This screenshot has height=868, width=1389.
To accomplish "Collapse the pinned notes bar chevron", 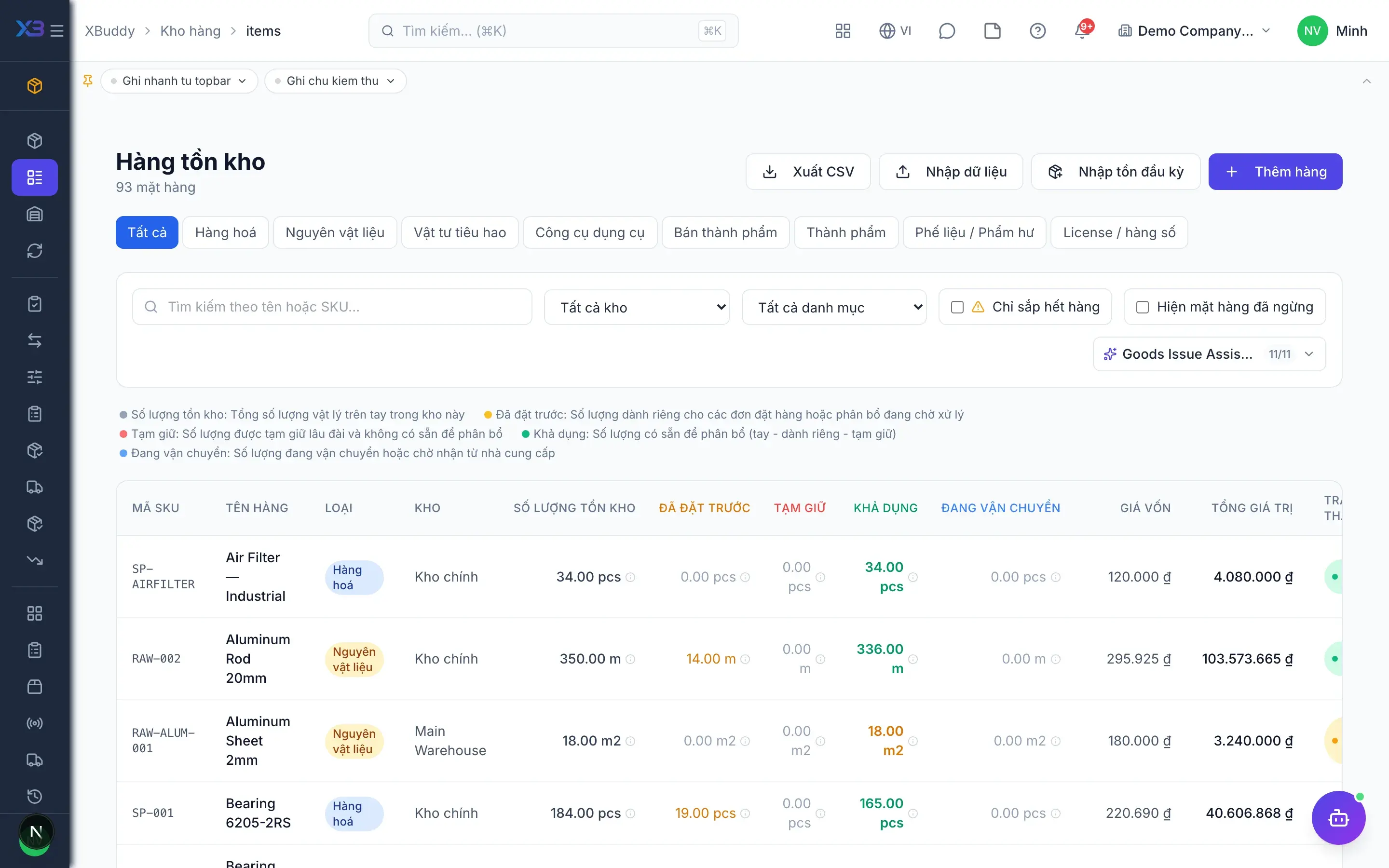I will [x=1367, y=81].
